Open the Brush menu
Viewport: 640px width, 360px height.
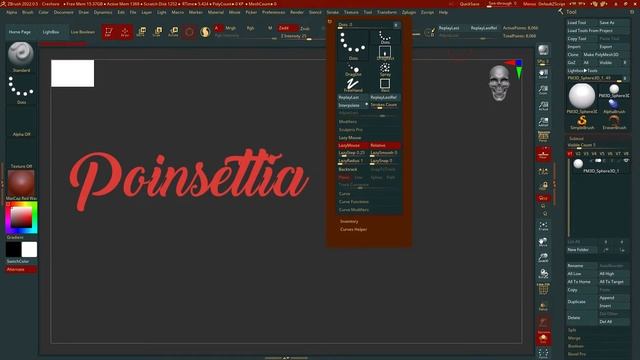coord(28,12)
